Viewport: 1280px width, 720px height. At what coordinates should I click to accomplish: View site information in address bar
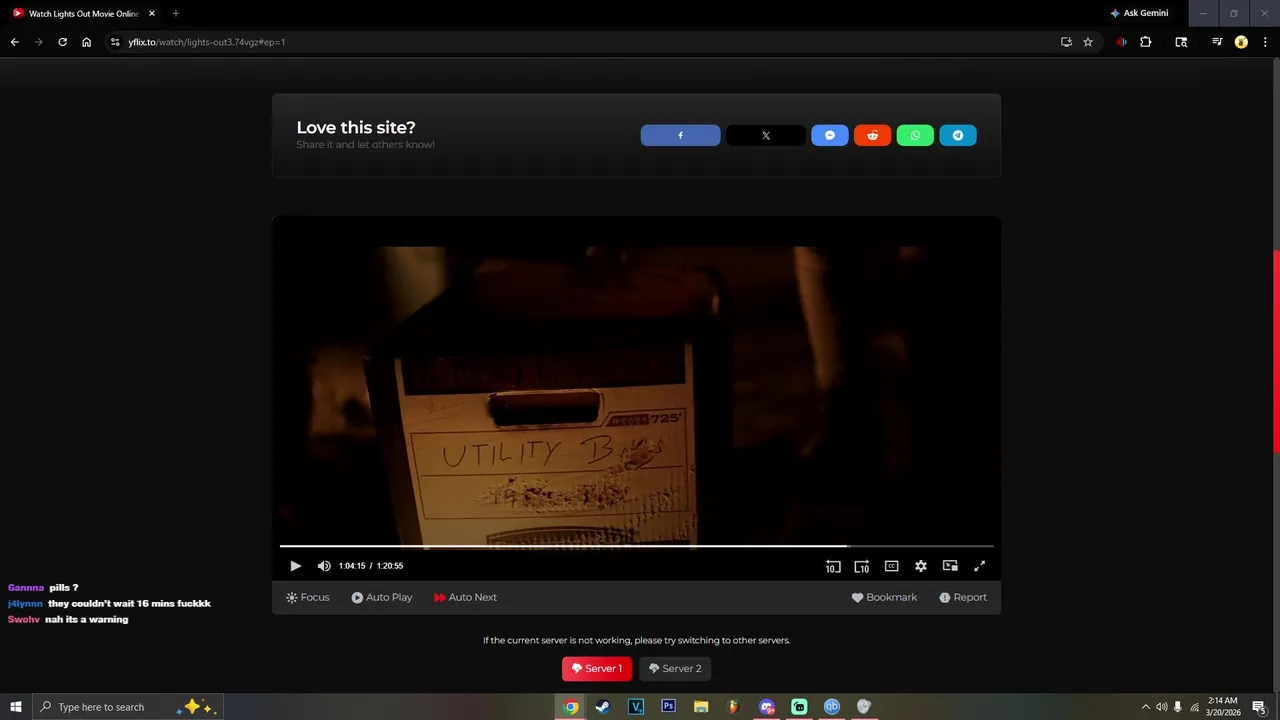(x=115, y=42)
